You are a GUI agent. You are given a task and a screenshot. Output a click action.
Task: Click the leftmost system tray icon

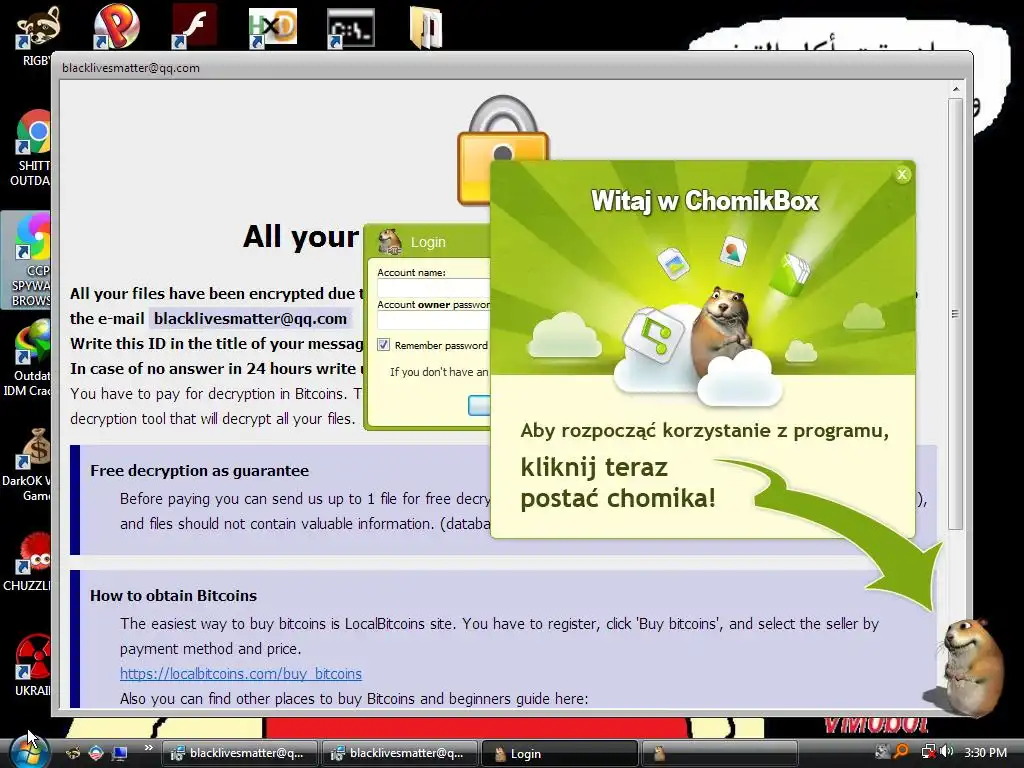tap(882, 752)
